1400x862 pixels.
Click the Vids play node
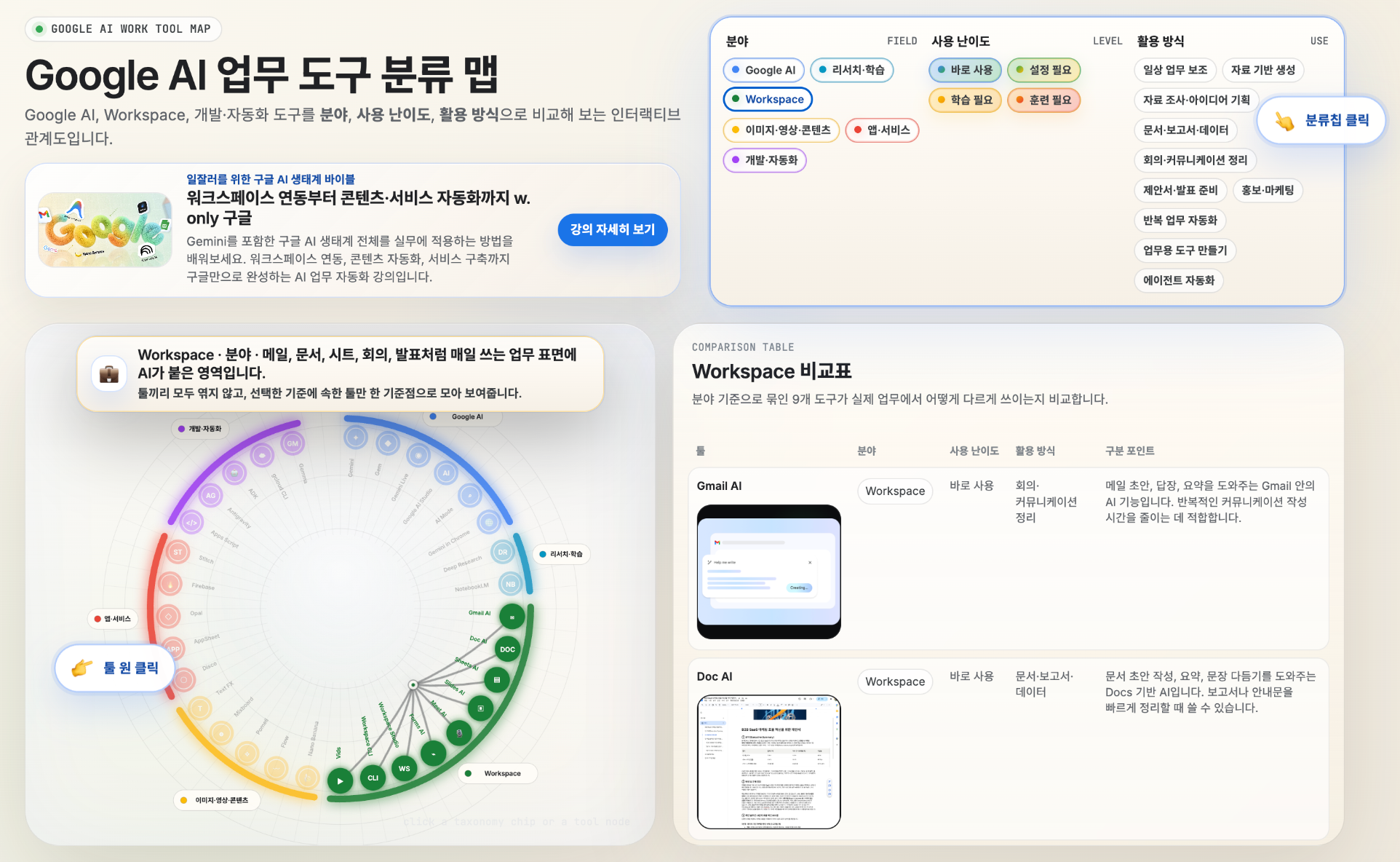(340, 781)
